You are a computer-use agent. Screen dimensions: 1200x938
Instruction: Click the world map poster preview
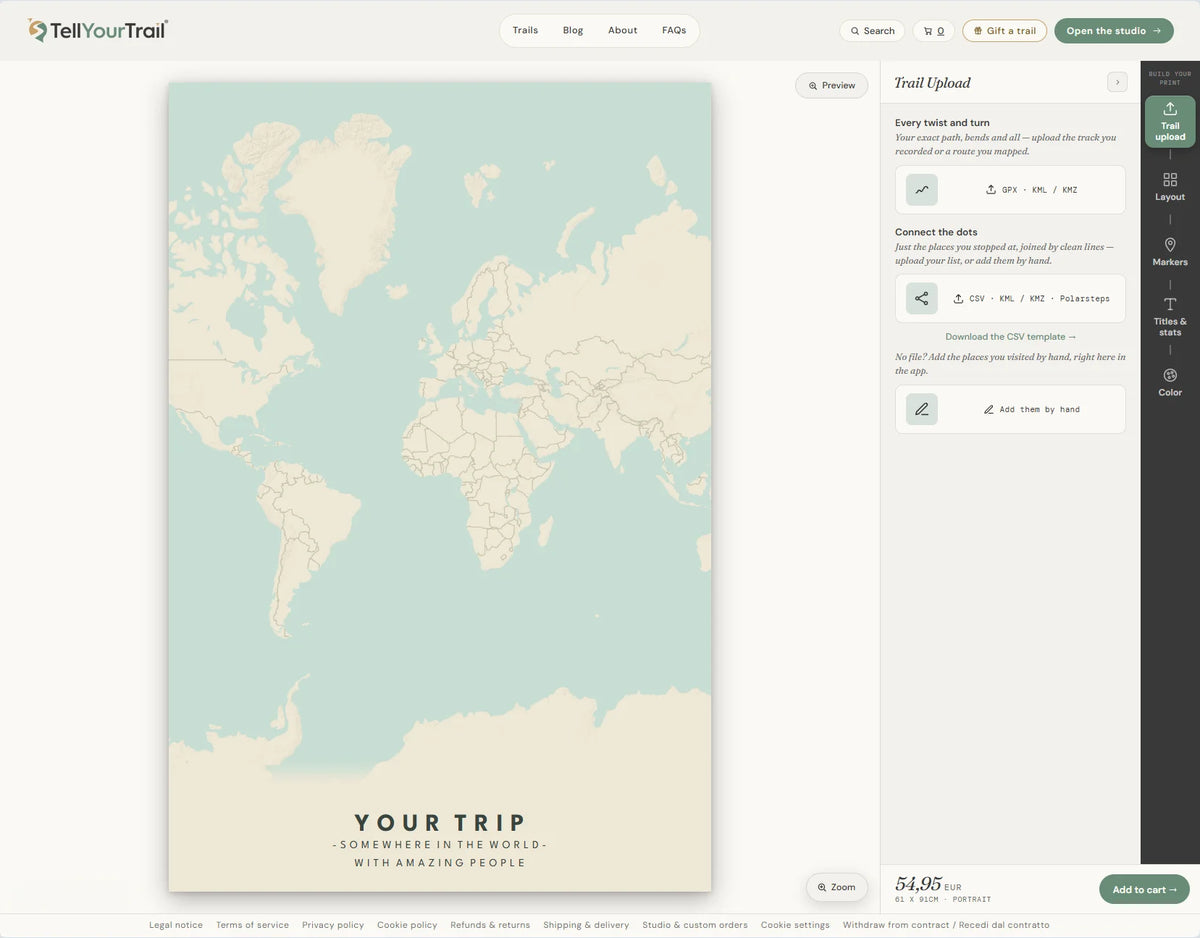click(440, 487)
